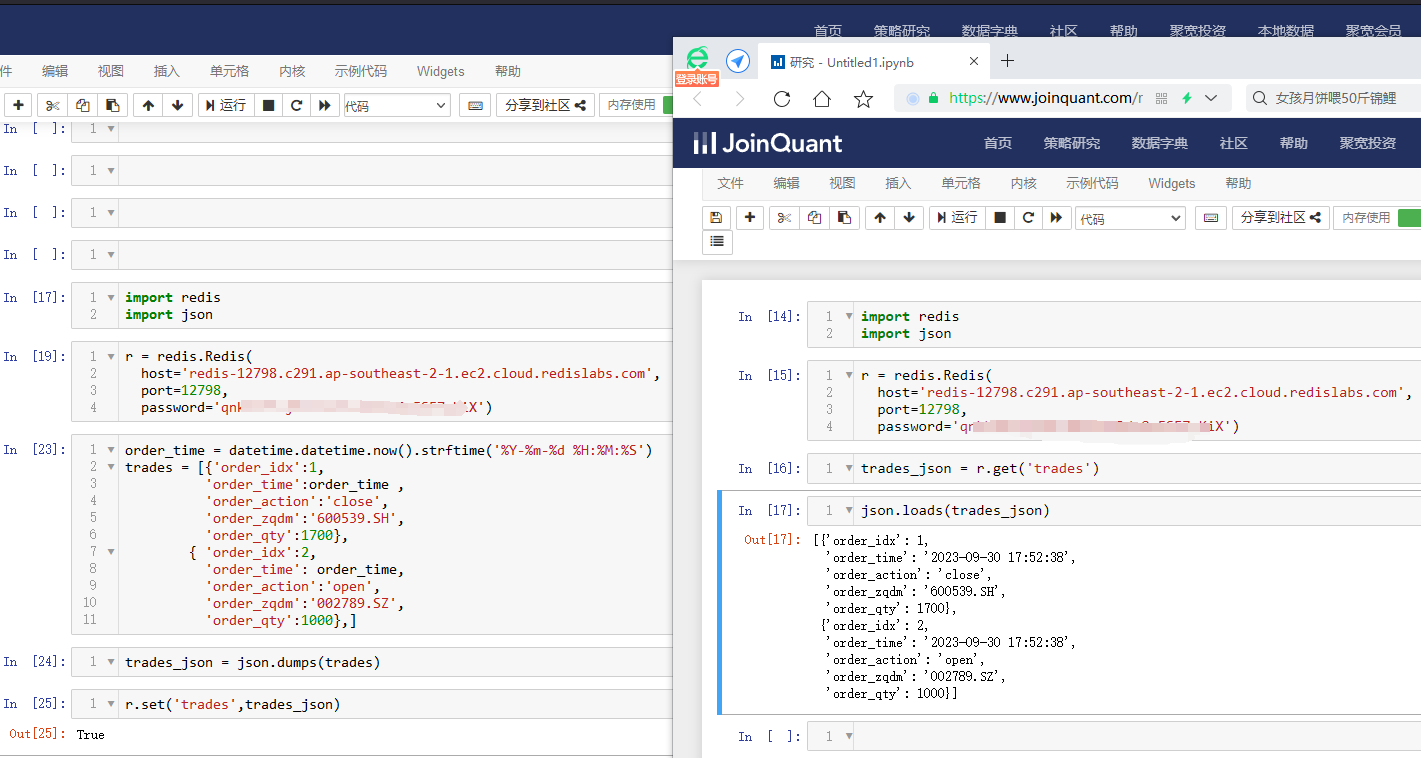Click JoinQuant logo in browser page

768,143
